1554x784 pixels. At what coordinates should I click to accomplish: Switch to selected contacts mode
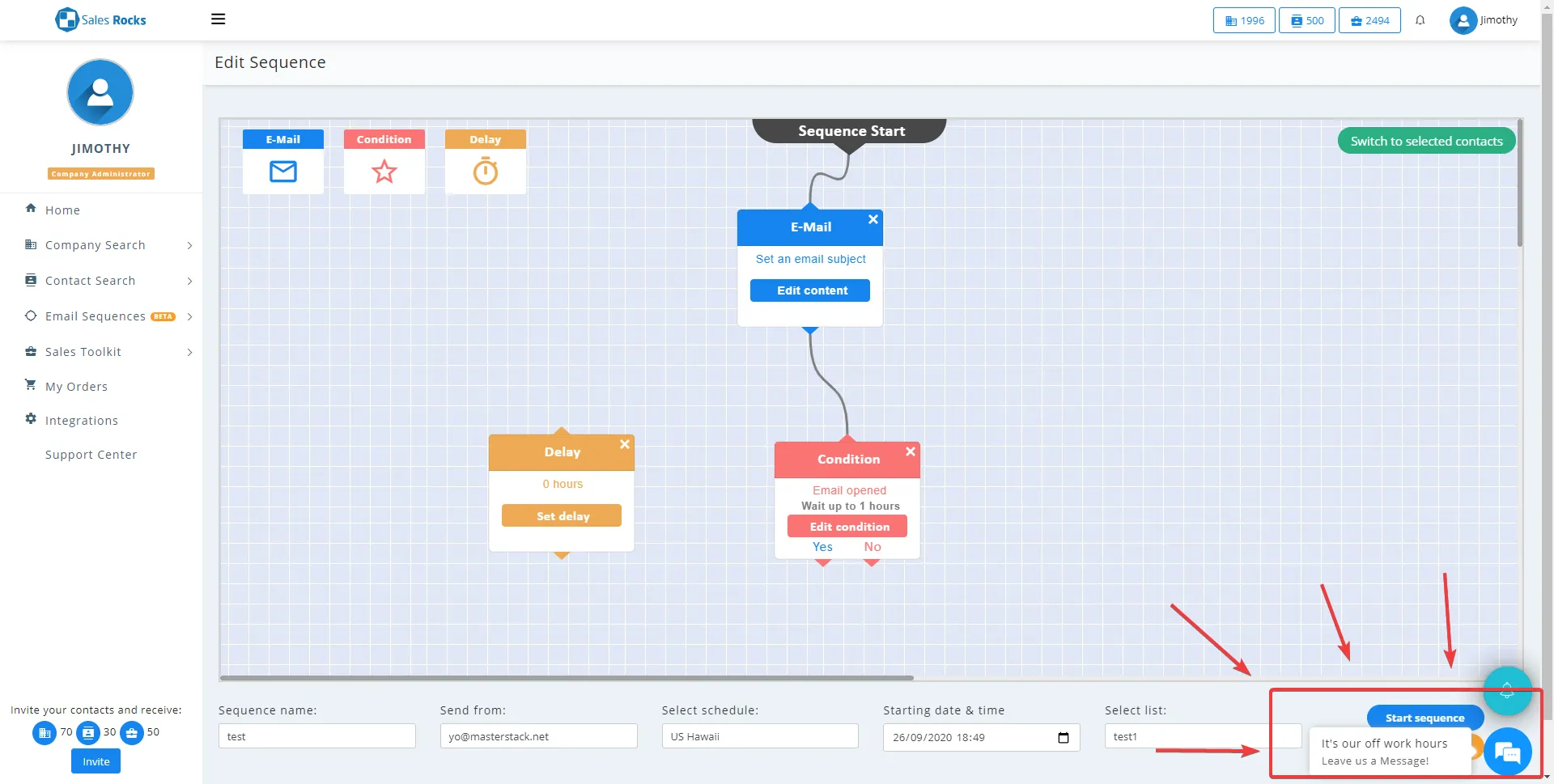click(1426, 141)
